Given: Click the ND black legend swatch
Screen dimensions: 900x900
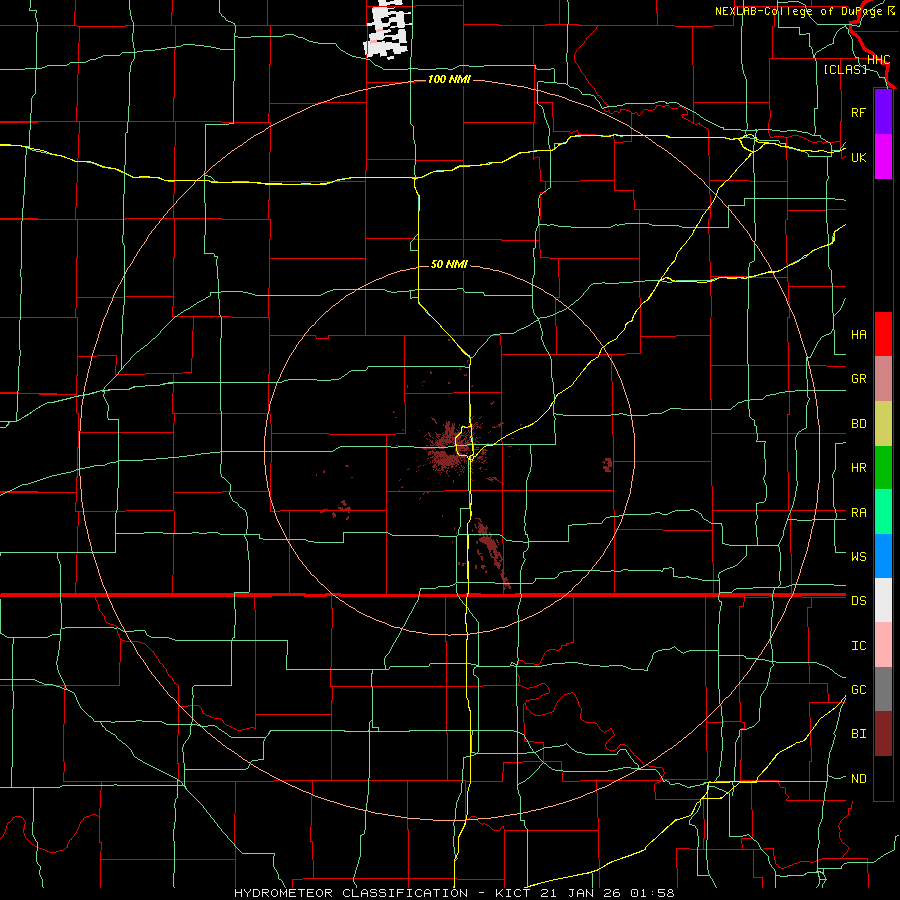Looking at the screenshot, I should coord(883,778).
